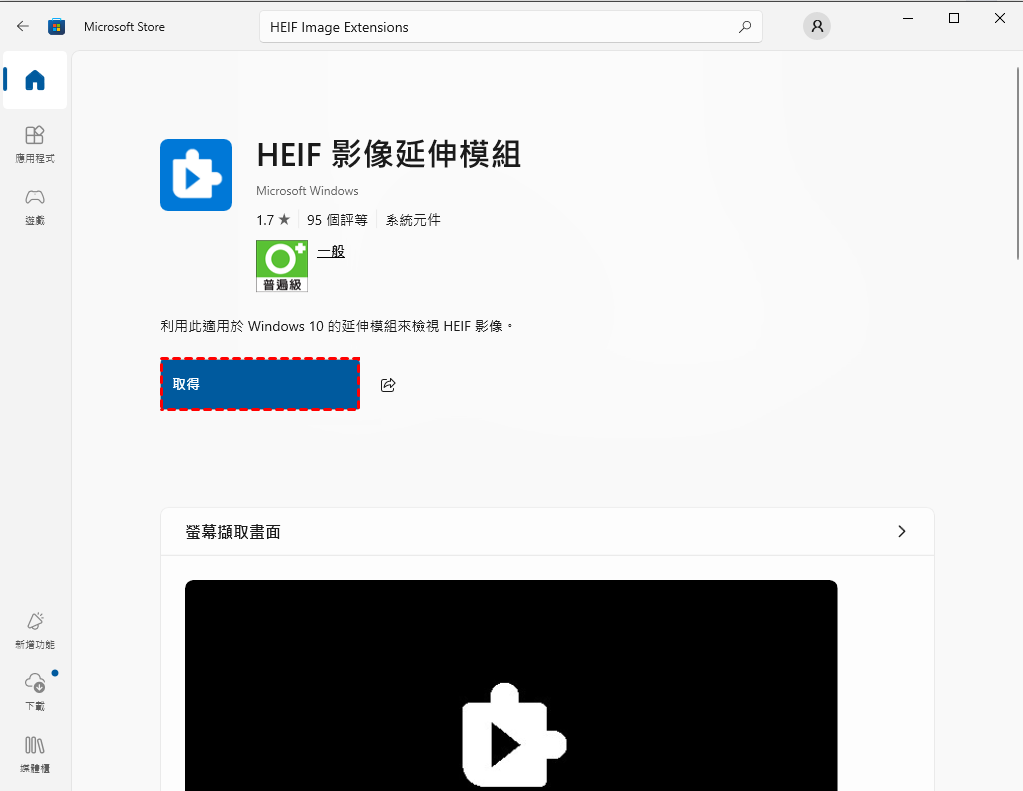This screenshot has height=791, width=1023.
Task: Click the 95 個評等 ratings count
Action: 337,220
